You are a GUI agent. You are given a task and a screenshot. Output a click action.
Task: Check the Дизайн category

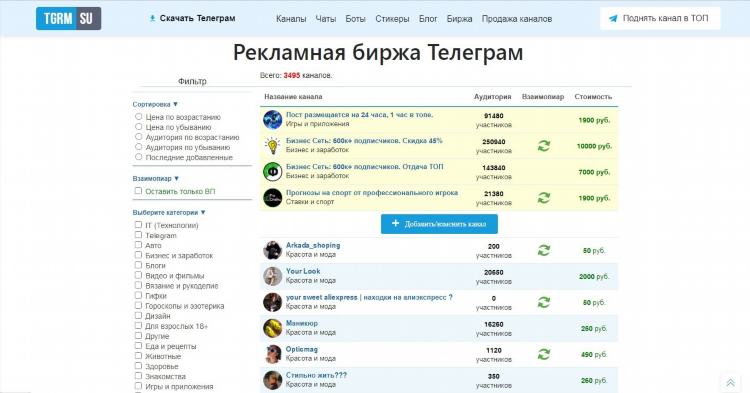tap(138, 316)
